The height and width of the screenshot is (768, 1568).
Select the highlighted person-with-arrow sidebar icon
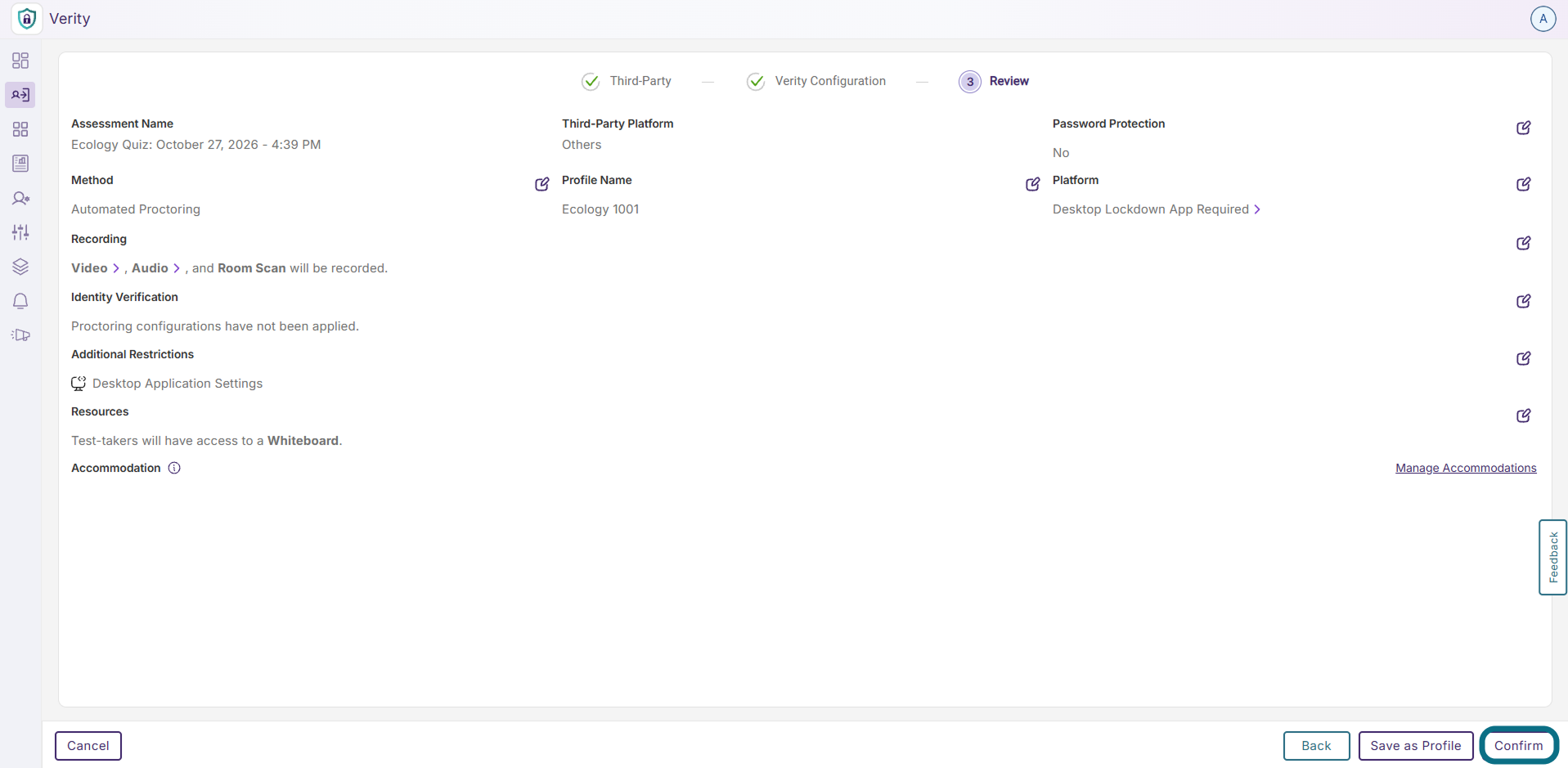coord(20,95)
